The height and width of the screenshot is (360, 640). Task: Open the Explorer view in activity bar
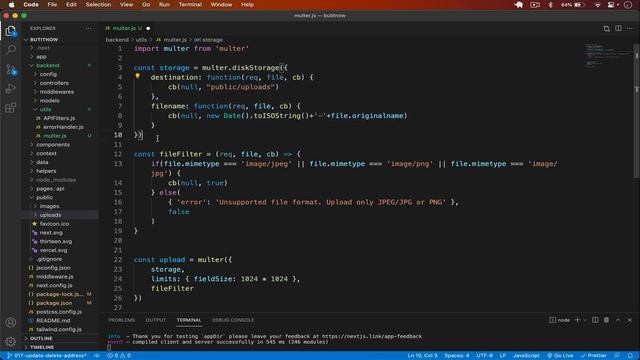[11, 31]
